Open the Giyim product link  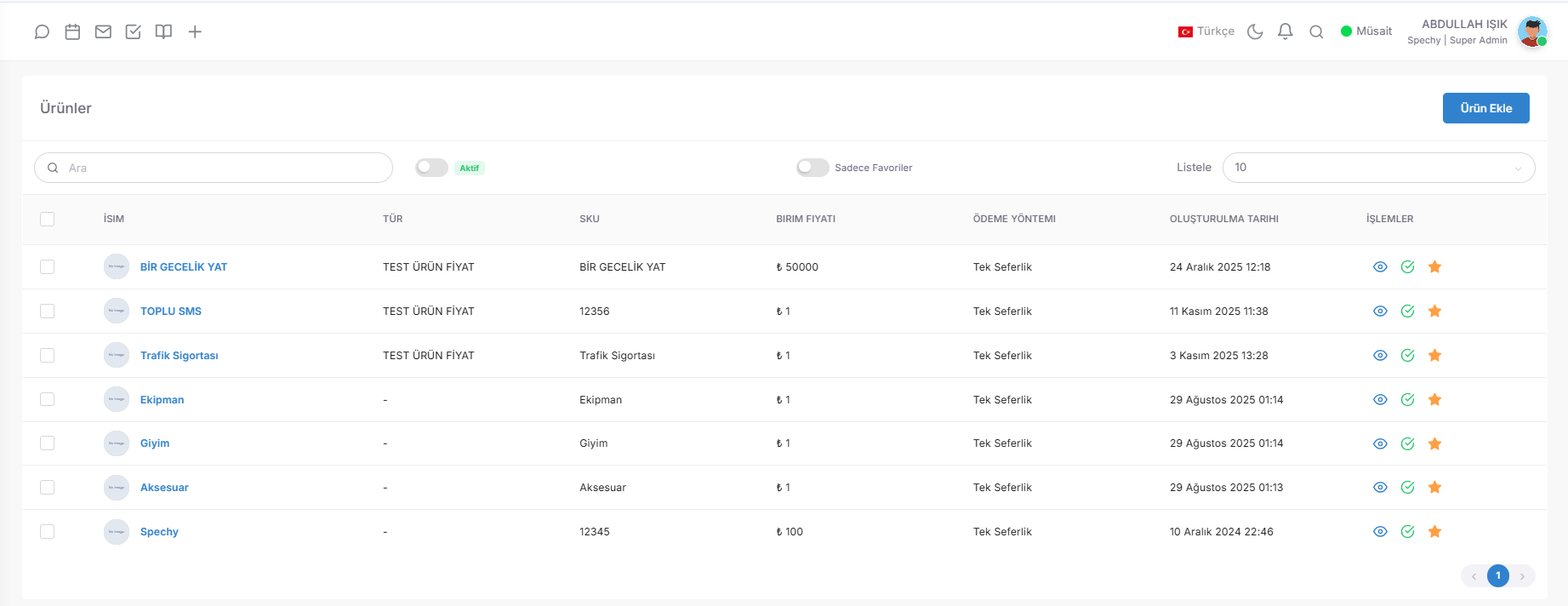click(155, 443)
